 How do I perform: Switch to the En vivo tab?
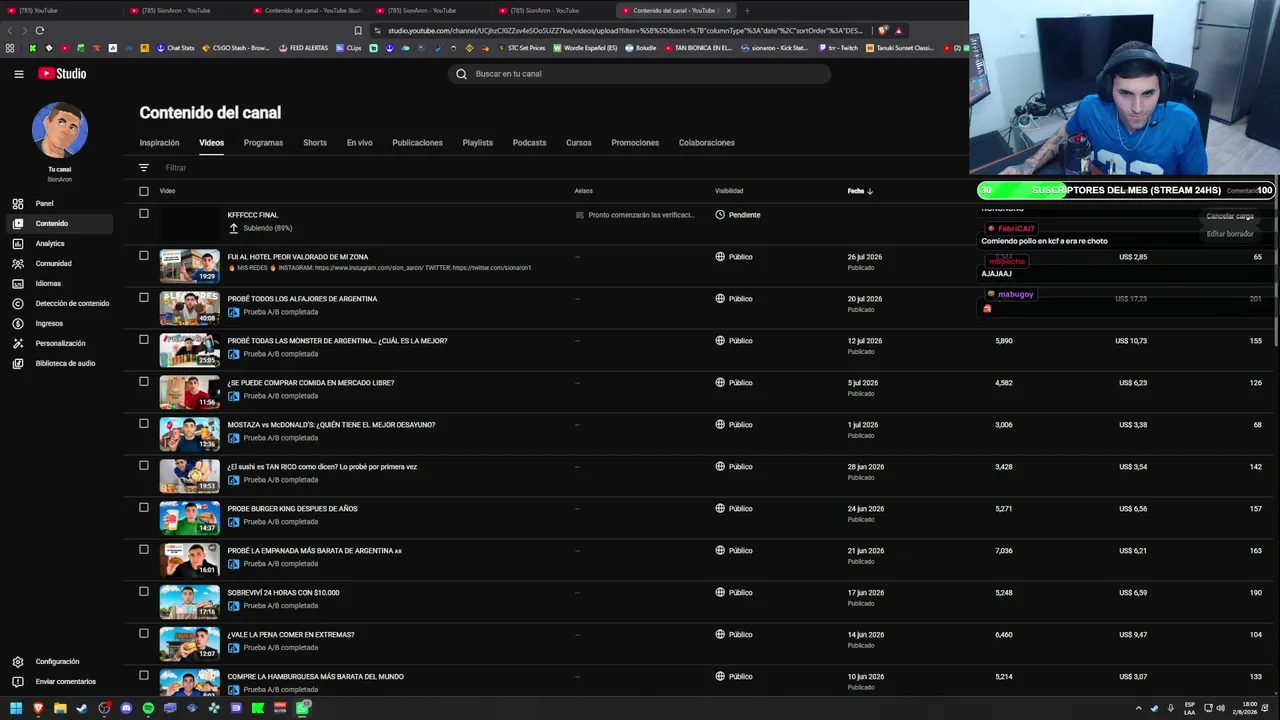tap(359, 143)
